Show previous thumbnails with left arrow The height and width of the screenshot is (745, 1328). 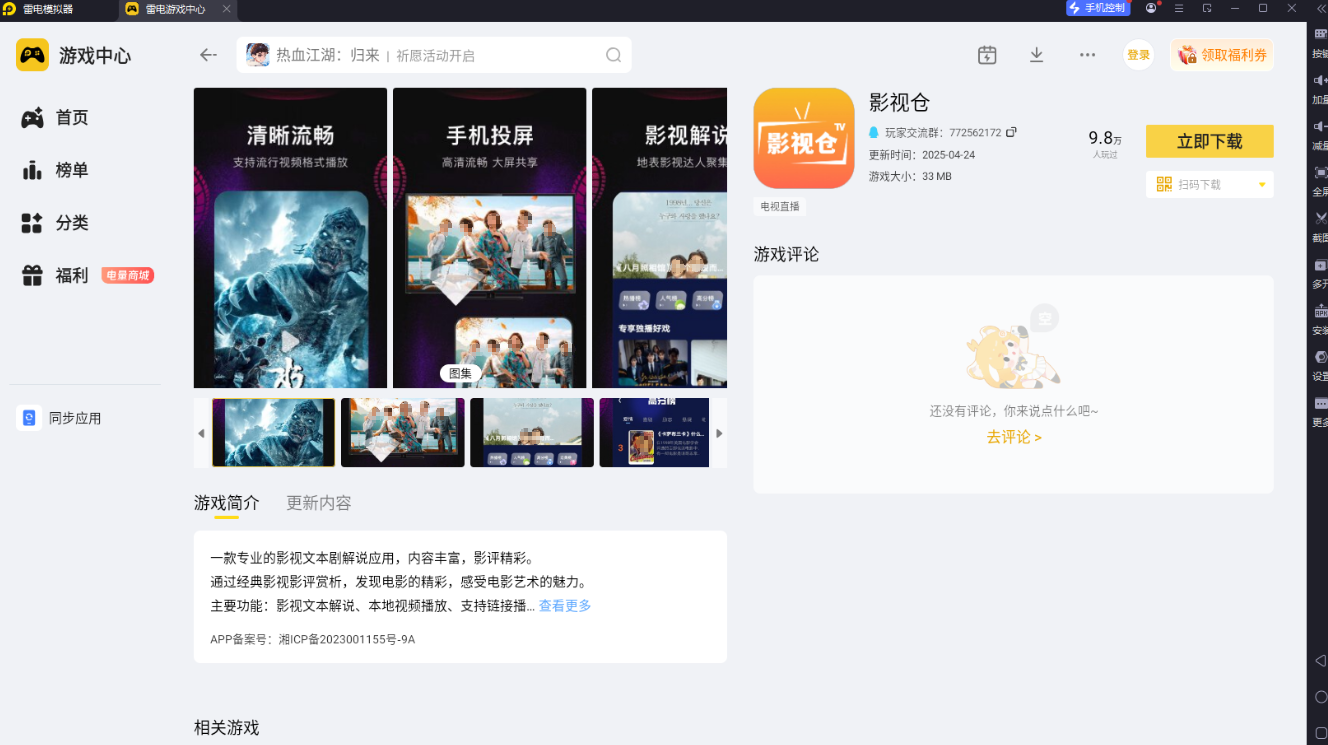201,433
